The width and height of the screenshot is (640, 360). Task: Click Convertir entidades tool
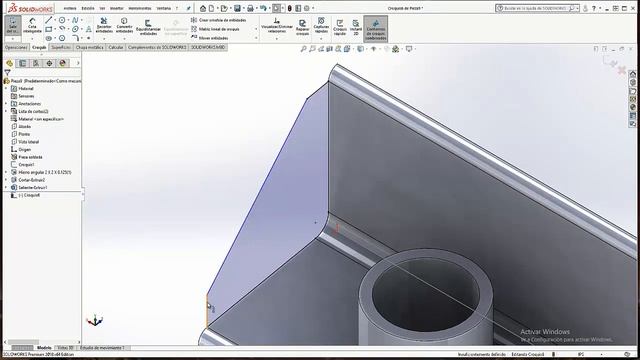tap(124, 25)
